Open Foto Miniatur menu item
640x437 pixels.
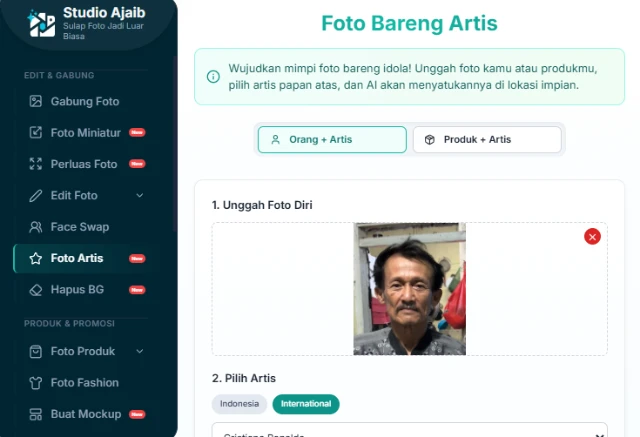pyautogui.click(x=82, y=133)
